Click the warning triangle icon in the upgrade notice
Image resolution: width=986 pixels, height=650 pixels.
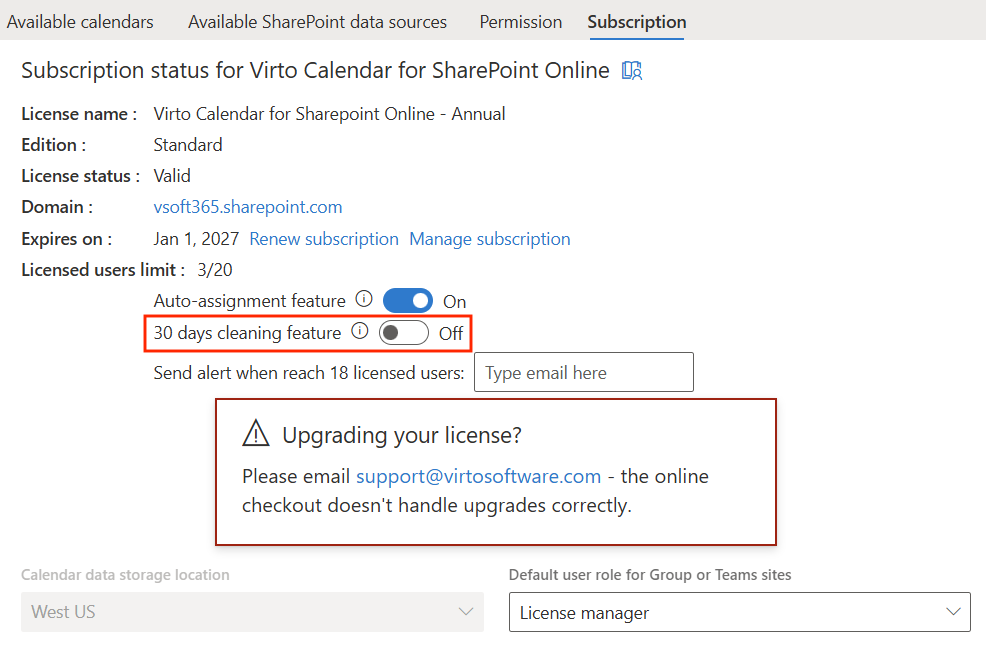coord(256,433)
